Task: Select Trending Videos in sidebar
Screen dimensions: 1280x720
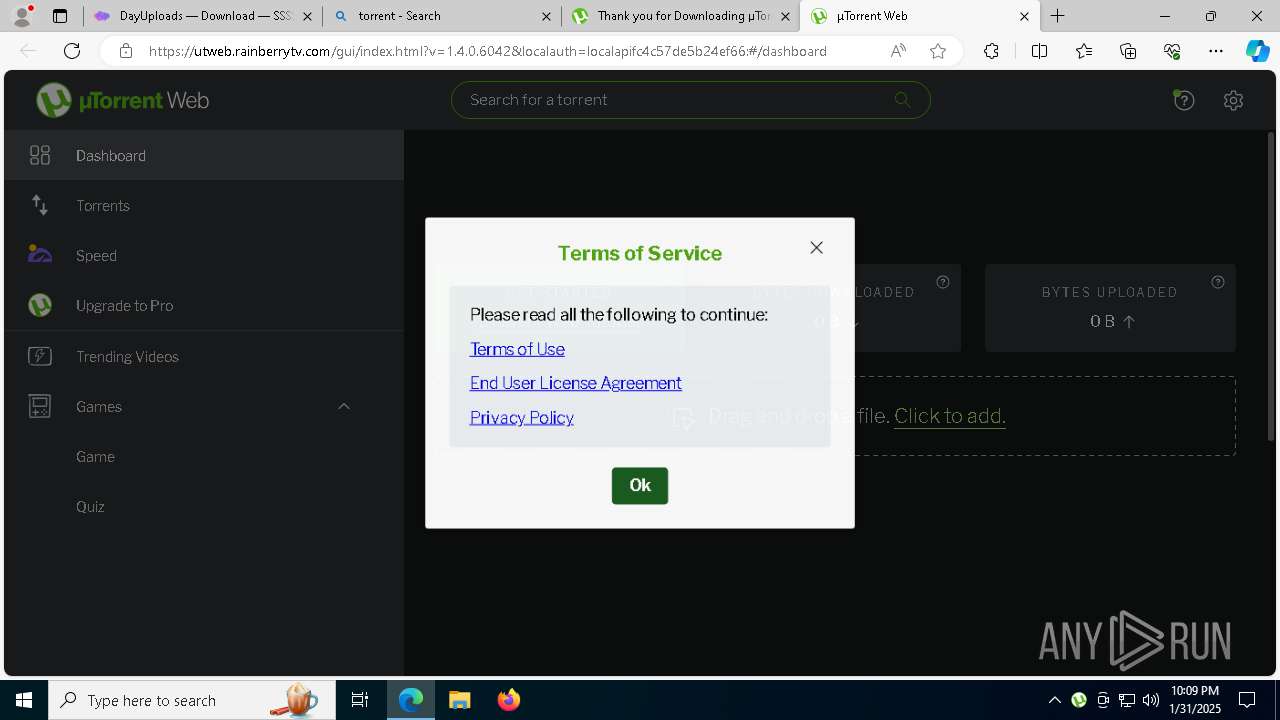Action: click(x=204, y=356)
